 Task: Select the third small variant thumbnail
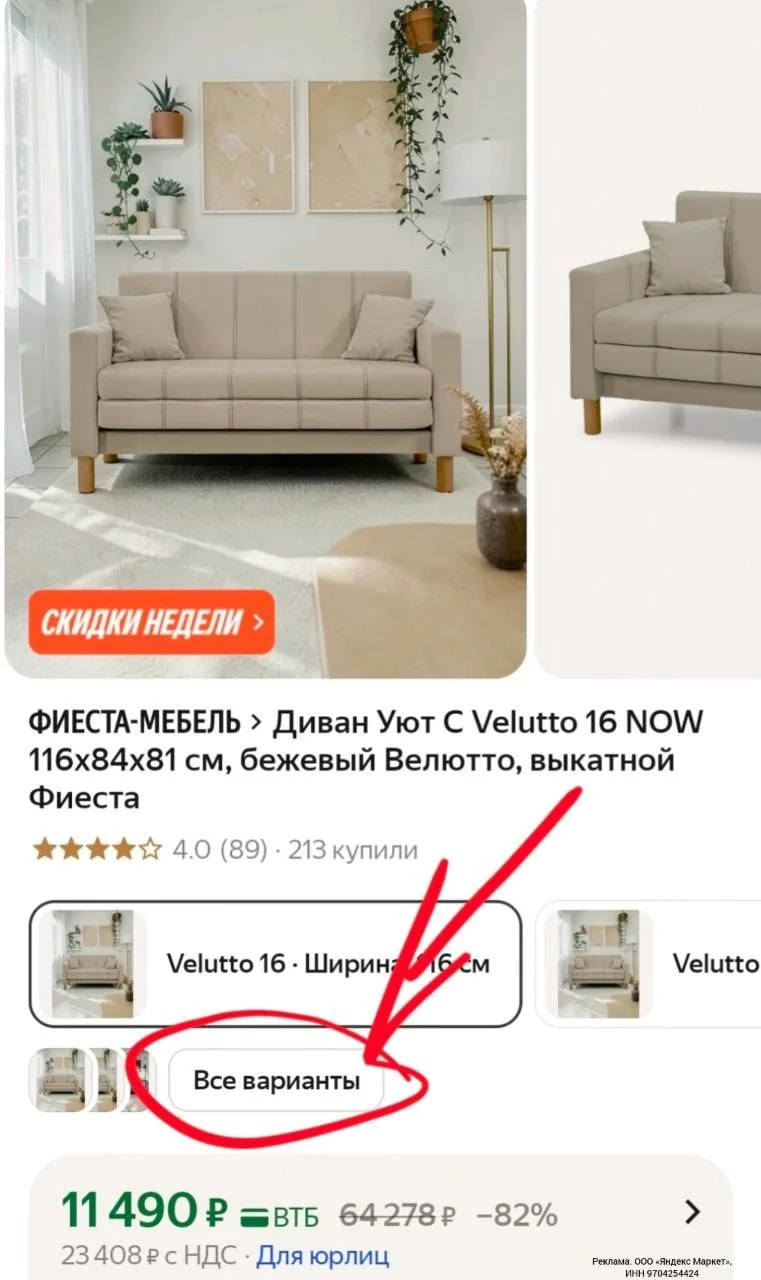[141, 1080]
